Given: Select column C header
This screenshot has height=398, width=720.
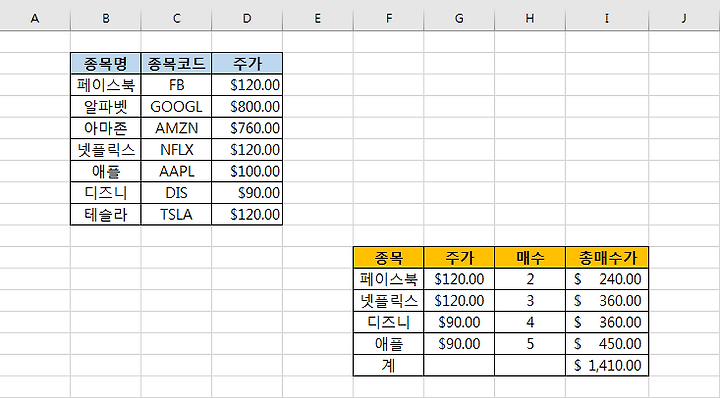Looking at the screenshot, I should 176,18.
